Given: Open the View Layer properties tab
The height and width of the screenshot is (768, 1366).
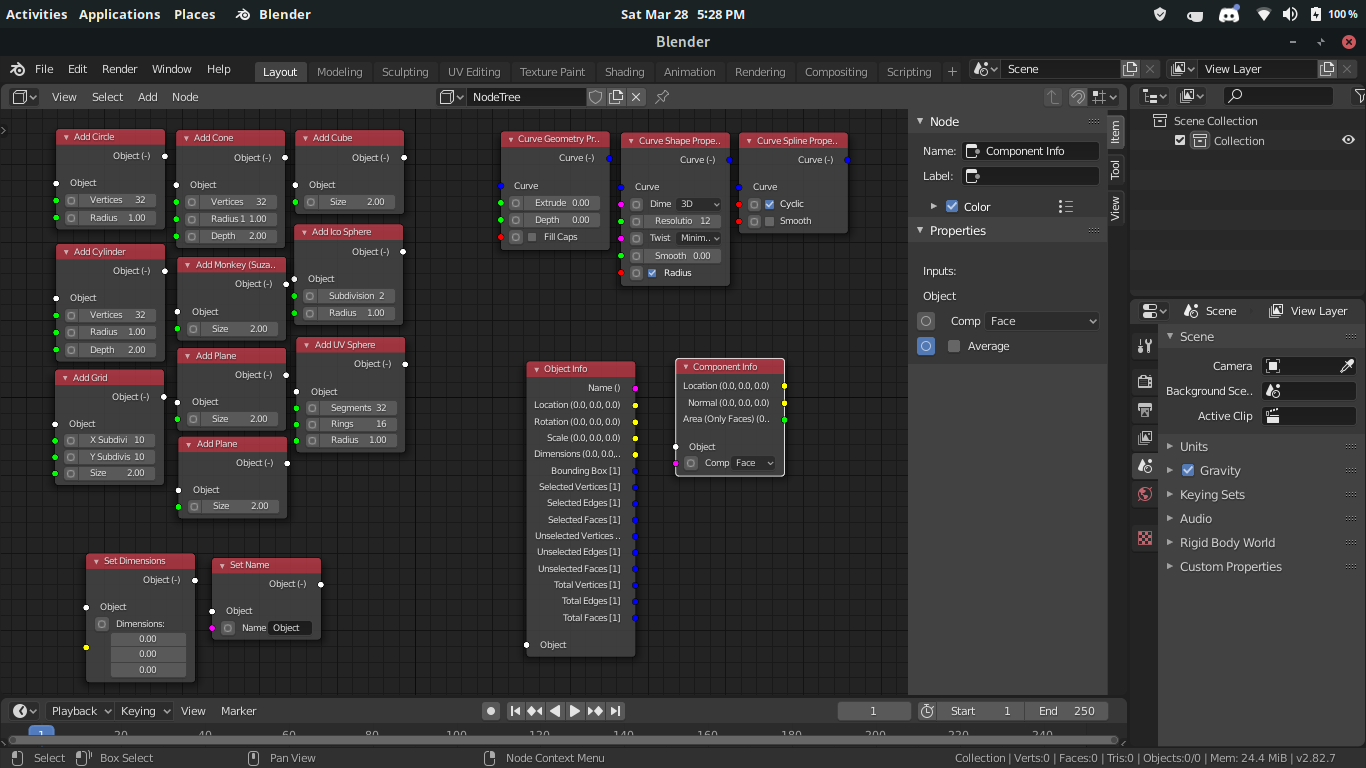Looking at the screenshot, I should click(x=1145, y=438).
